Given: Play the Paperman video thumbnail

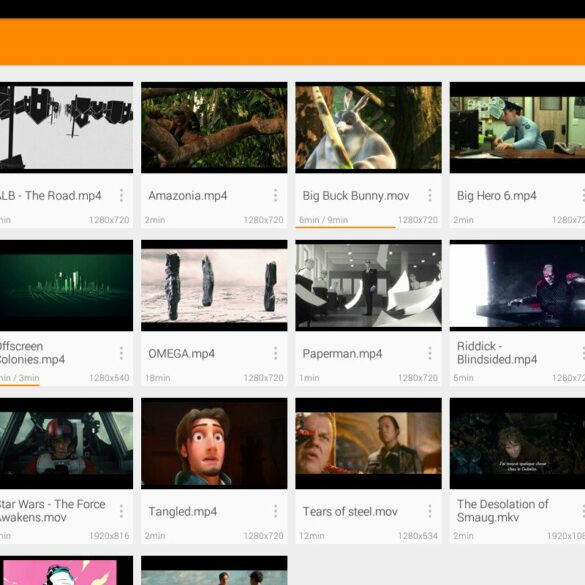Looking at the screenshot, I should [x=369, y=285].
